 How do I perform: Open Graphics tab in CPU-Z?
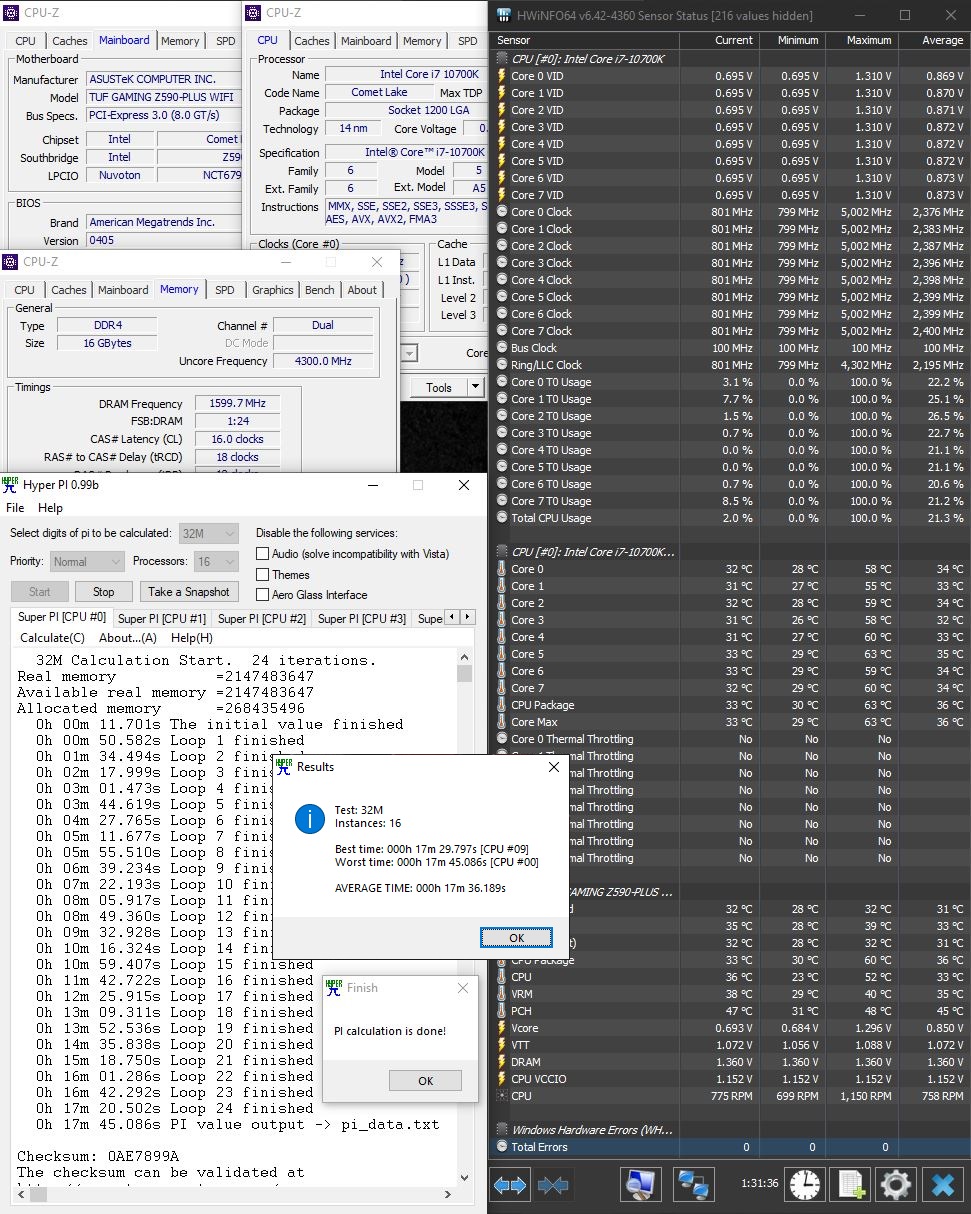pos(273,290)
